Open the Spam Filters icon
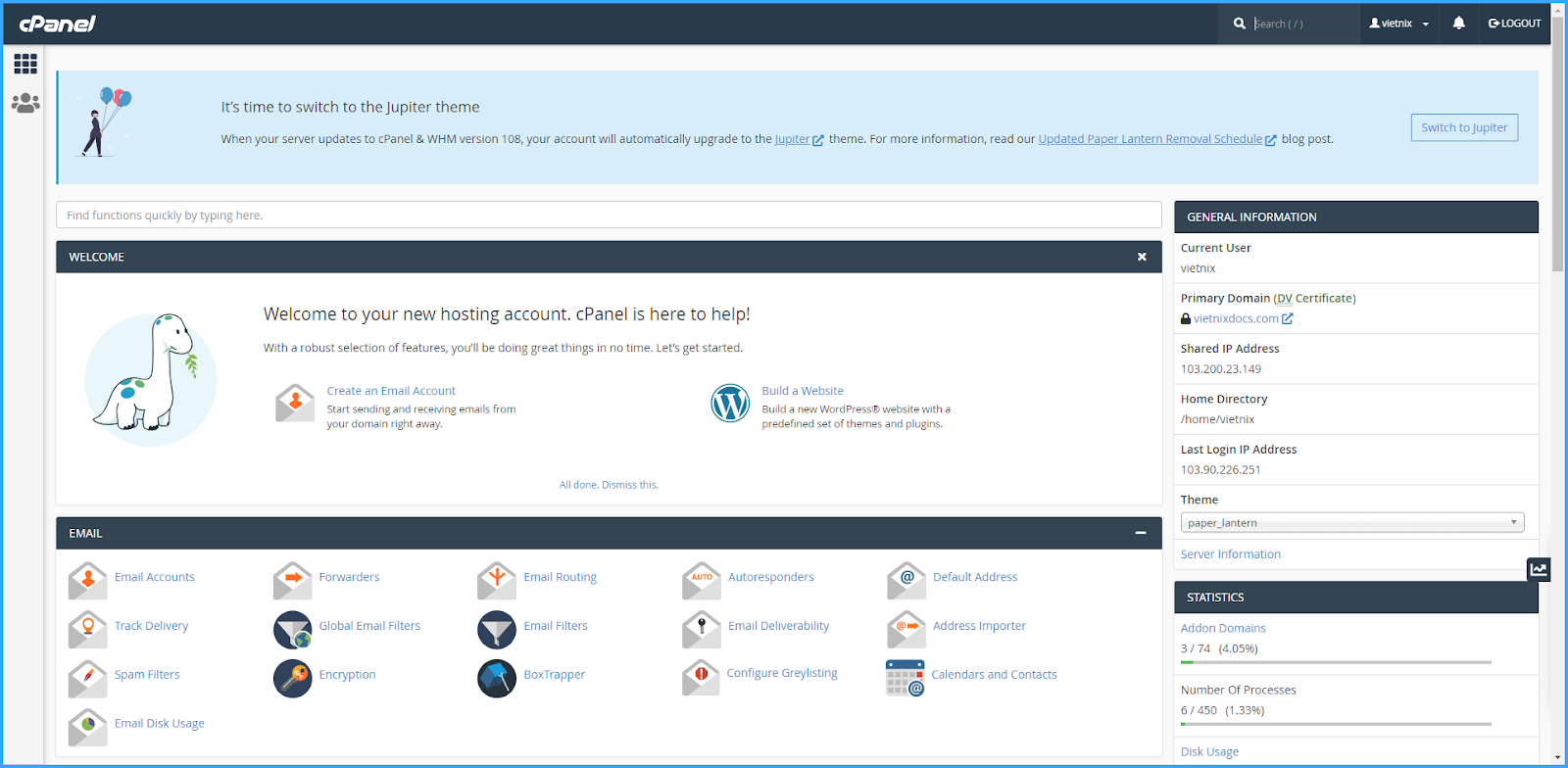 click(x=87, y=678)
